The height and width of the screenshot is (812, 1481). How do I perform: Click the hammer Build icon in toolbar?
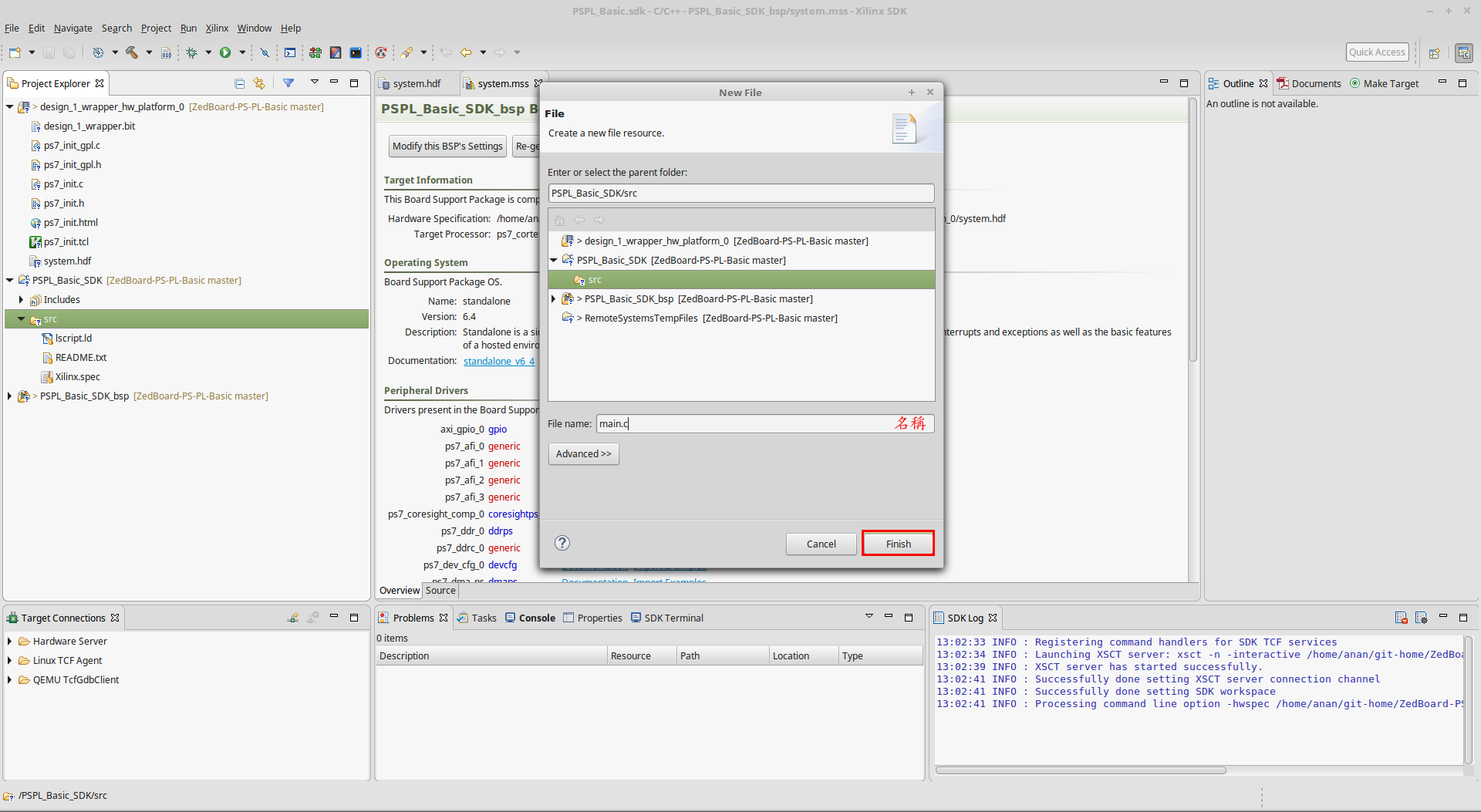coord(132,52)
